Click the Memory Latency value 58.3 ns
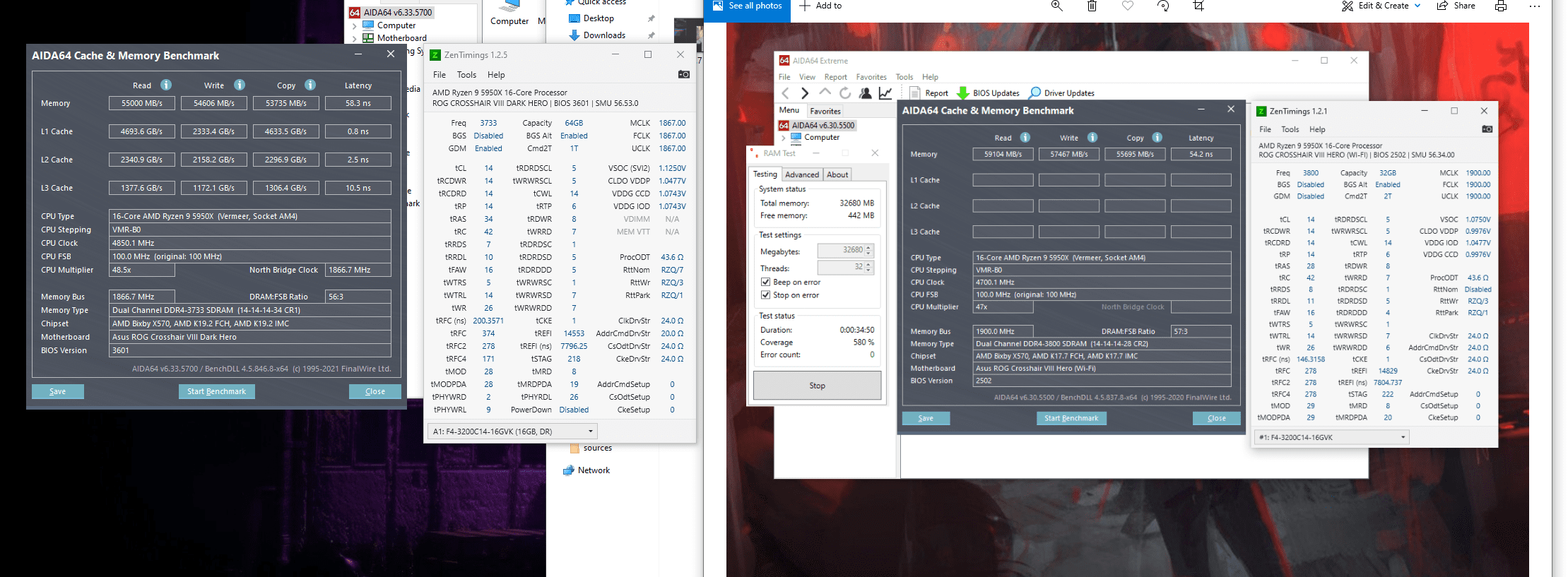The width and height of the screenshot is (1568, 577). tap(358, 103)
